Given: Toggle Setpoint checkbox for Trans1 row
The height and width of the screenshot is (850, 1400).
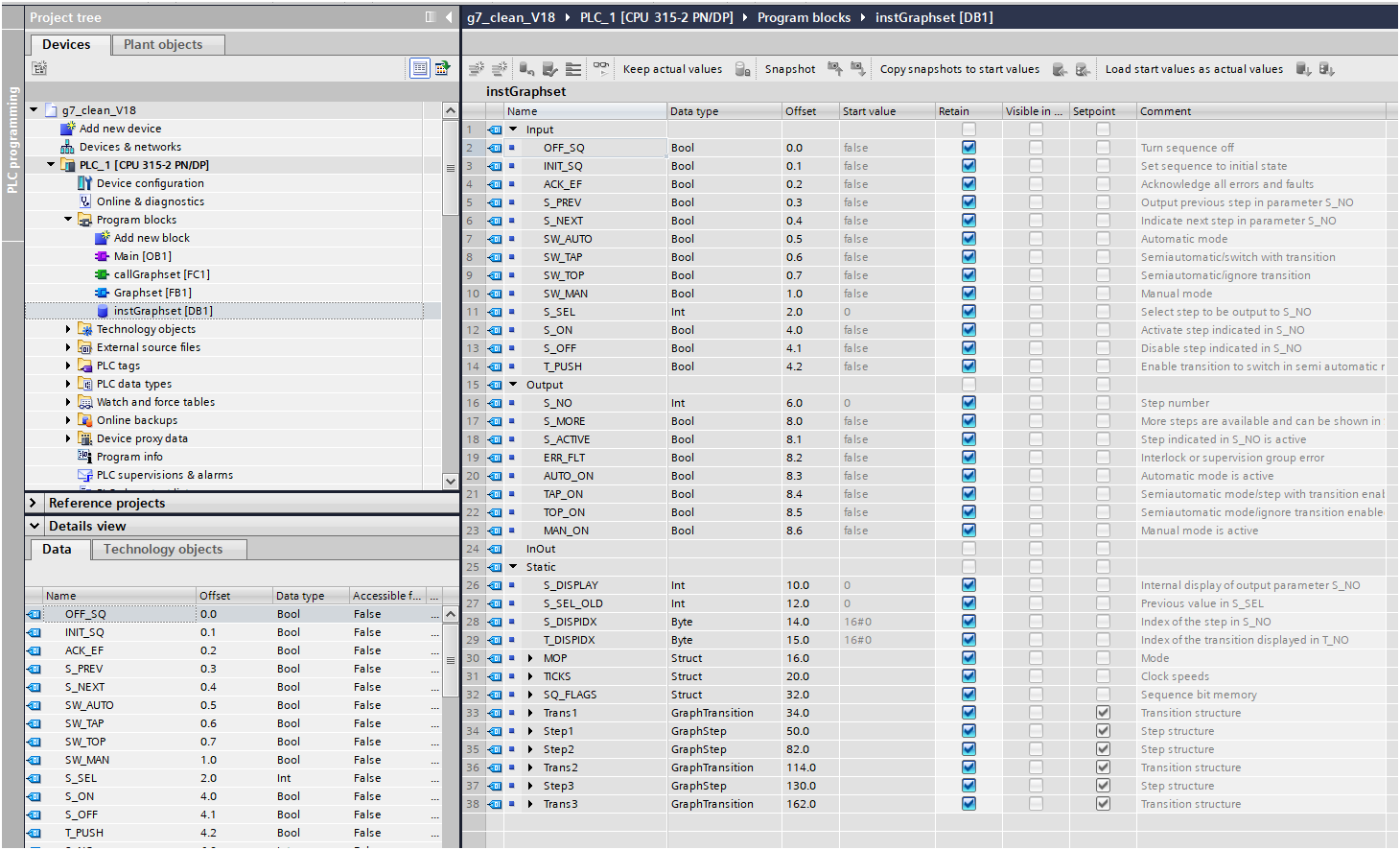Looking at the screenshot, I should 1103,713.
